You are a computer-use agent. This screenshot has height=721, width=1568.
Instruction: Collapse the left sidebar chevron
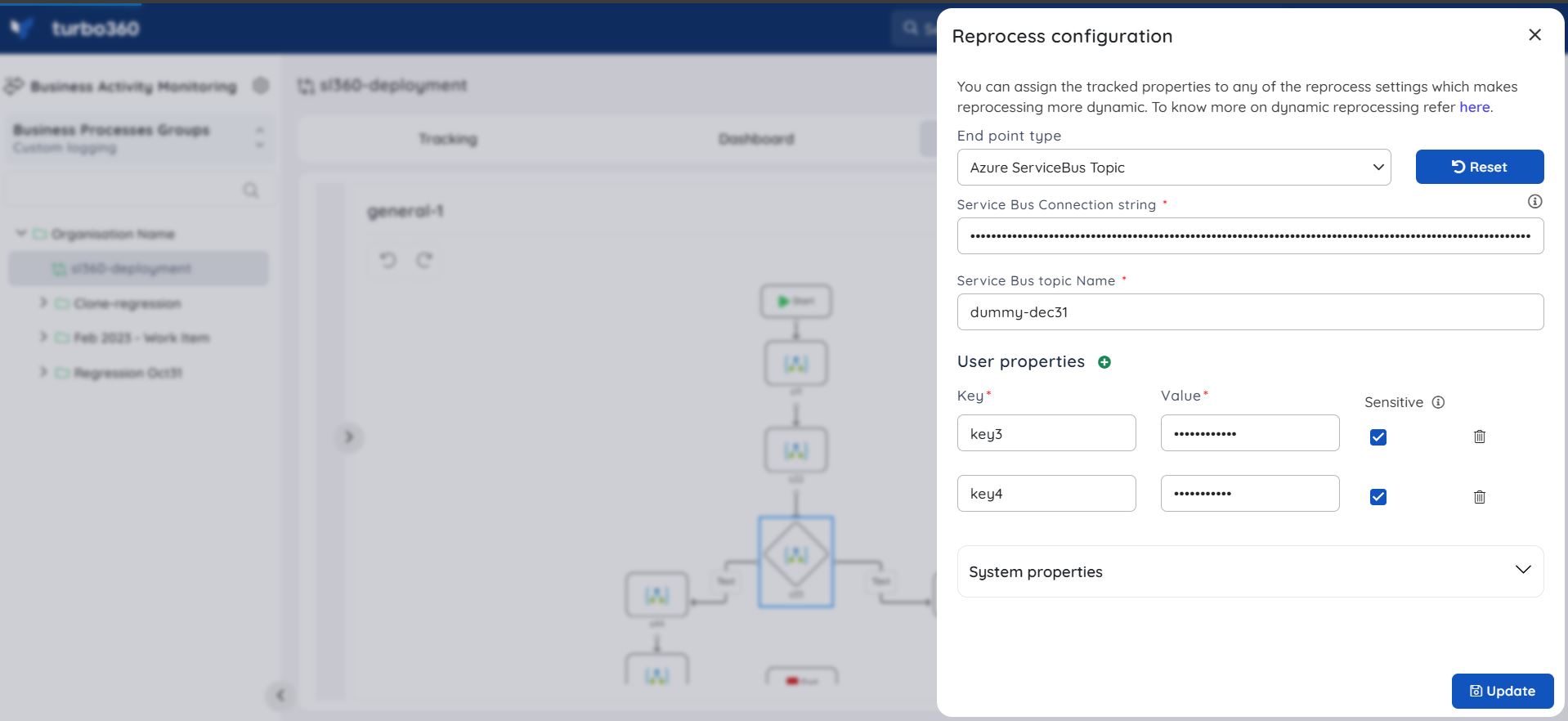point(280,696)
